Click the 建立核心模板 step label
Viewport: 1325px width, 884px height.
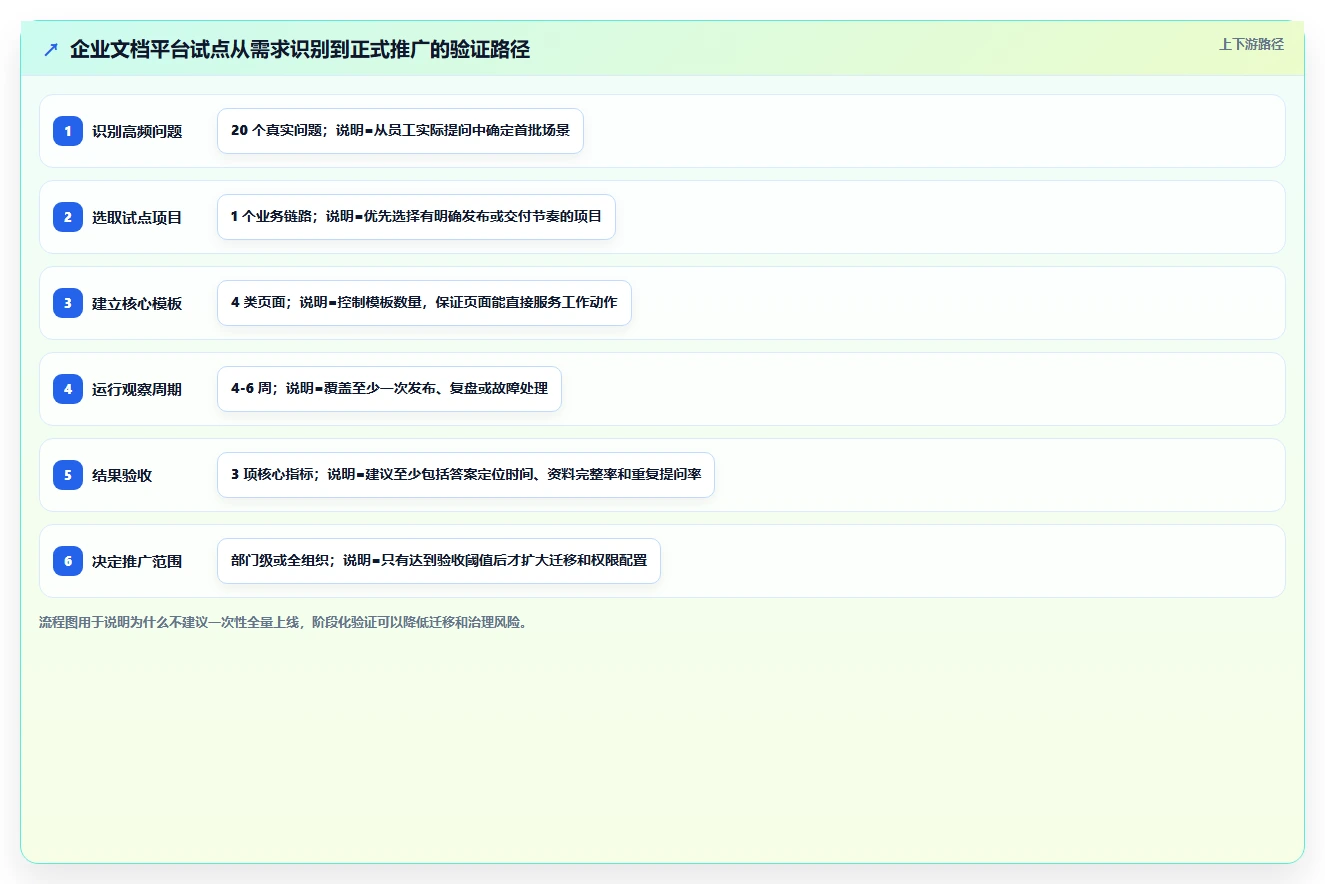pos(137,303)
